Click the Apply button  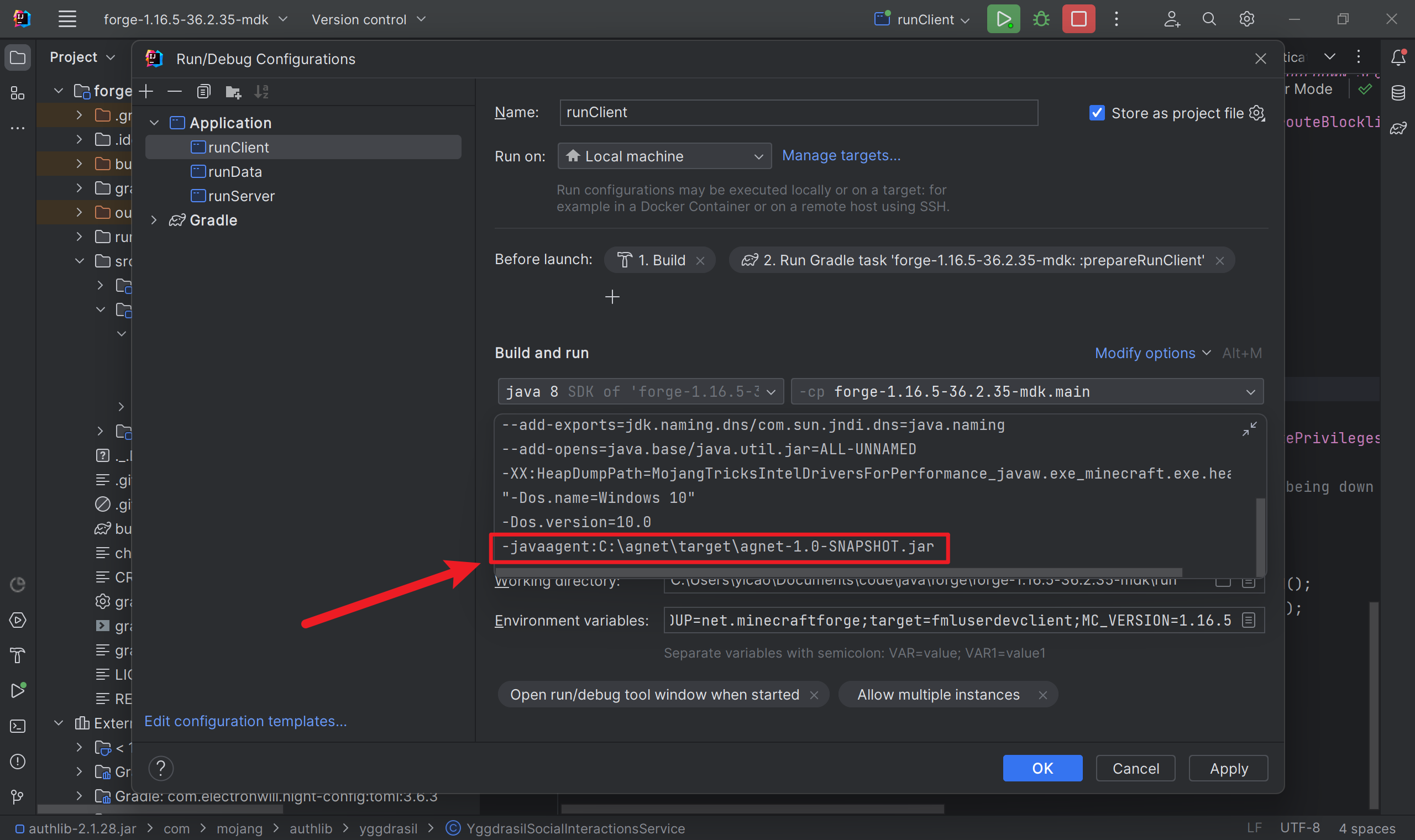click(x=1228, y=768)
